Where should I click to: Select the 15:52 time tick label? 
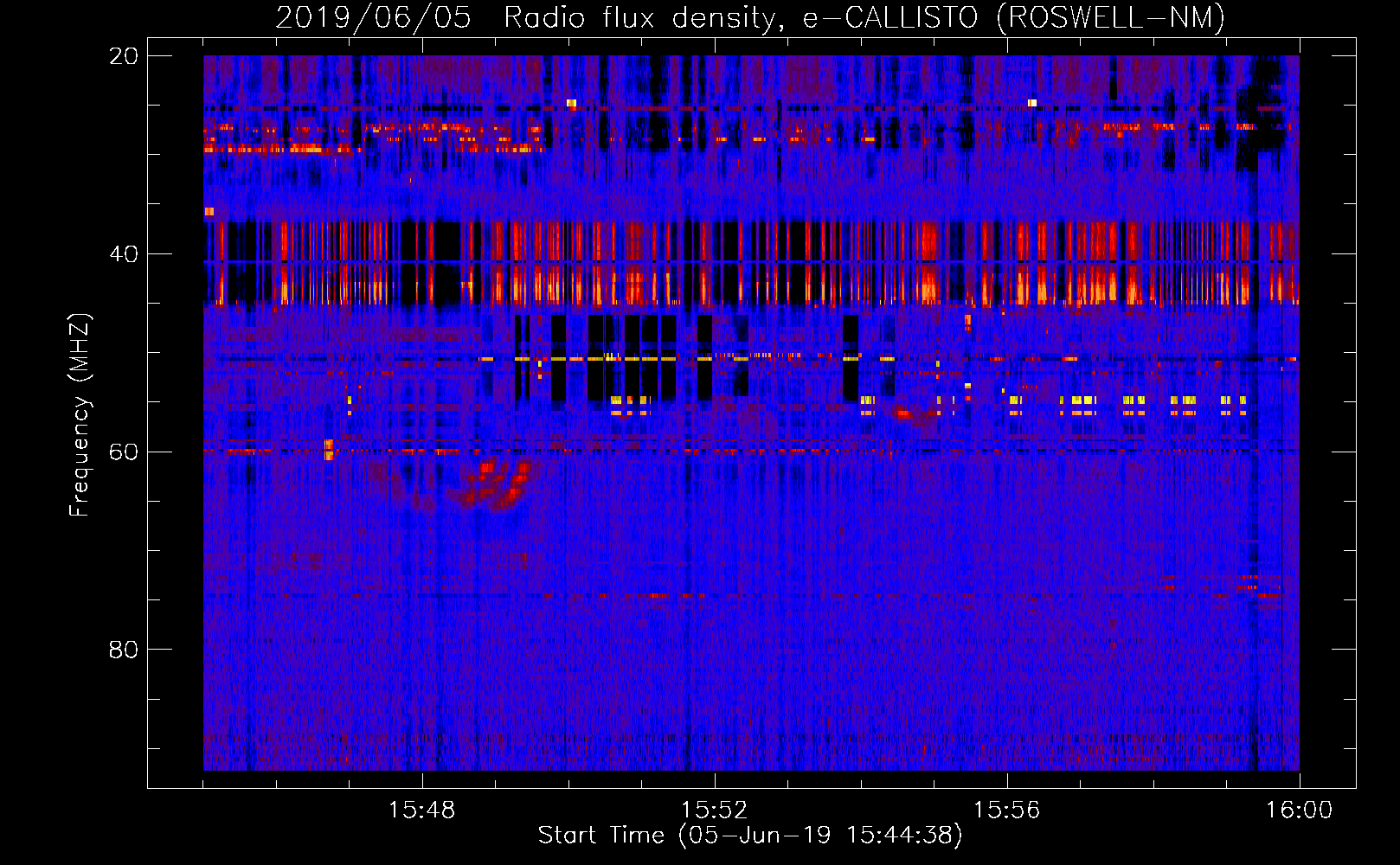click(x=714, y=811)
